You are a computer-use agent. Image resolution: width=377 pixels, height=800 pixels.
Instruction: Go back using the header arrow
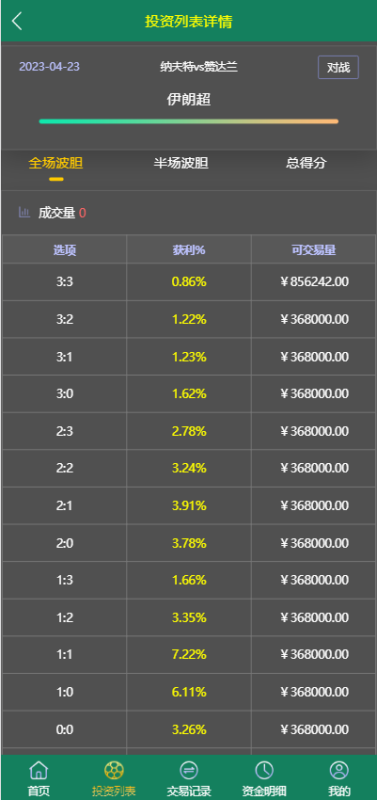pos(17,21)
